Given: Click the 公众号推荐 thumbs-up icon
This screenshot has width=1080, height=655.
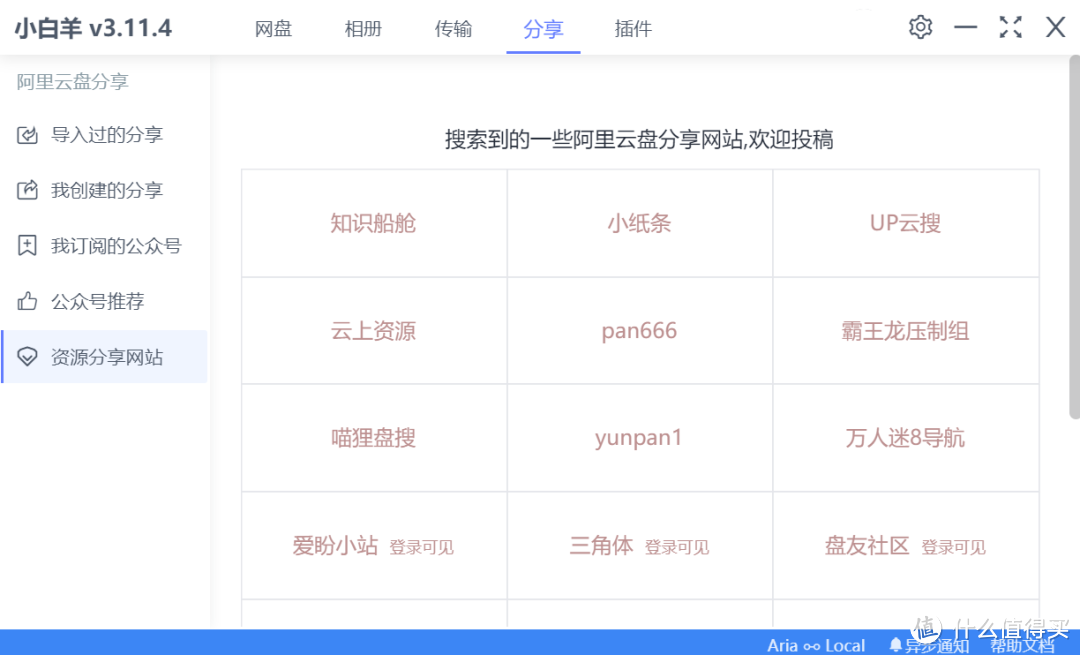Looking at the screenshot, I should click(27, 301).
